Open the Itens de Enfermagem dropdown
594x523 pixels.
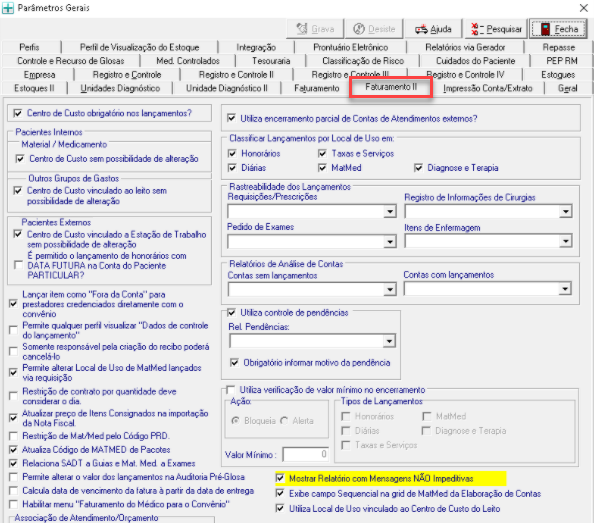point(565,241)
